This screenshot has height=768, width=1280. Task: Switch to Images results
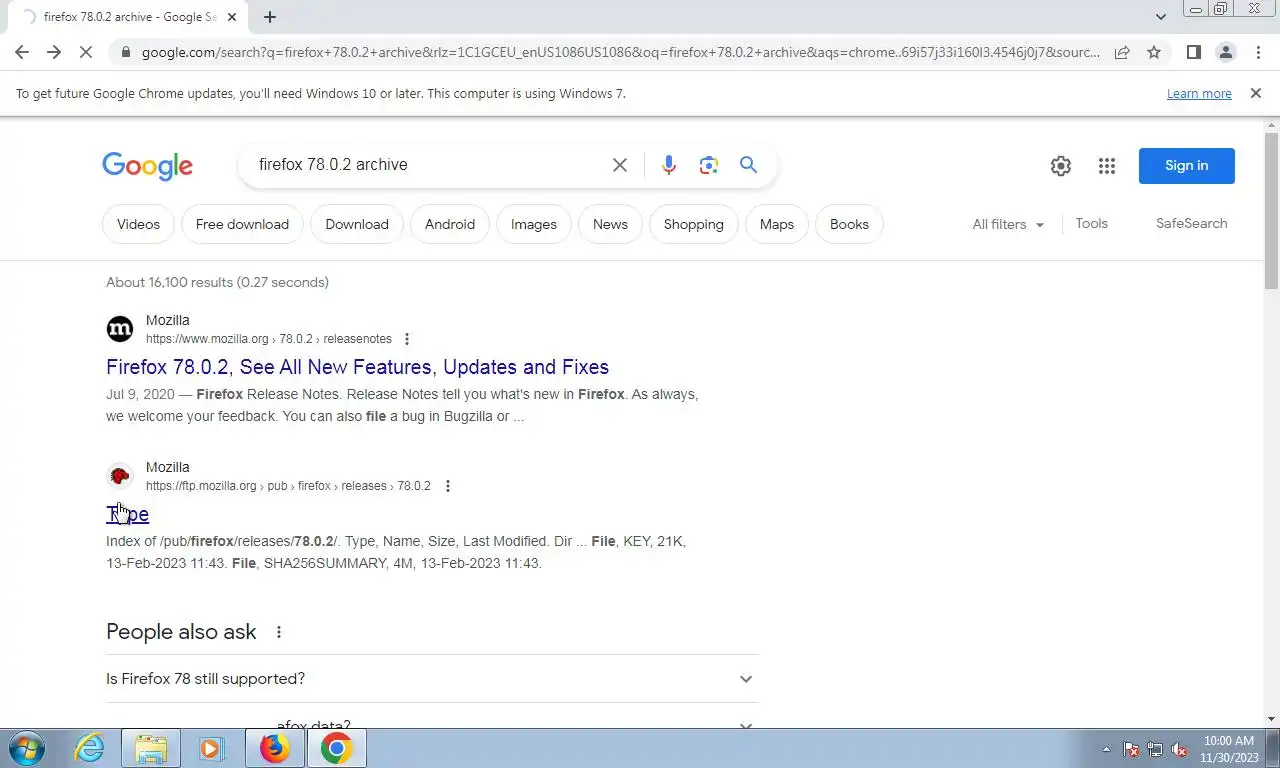point(534,224)
